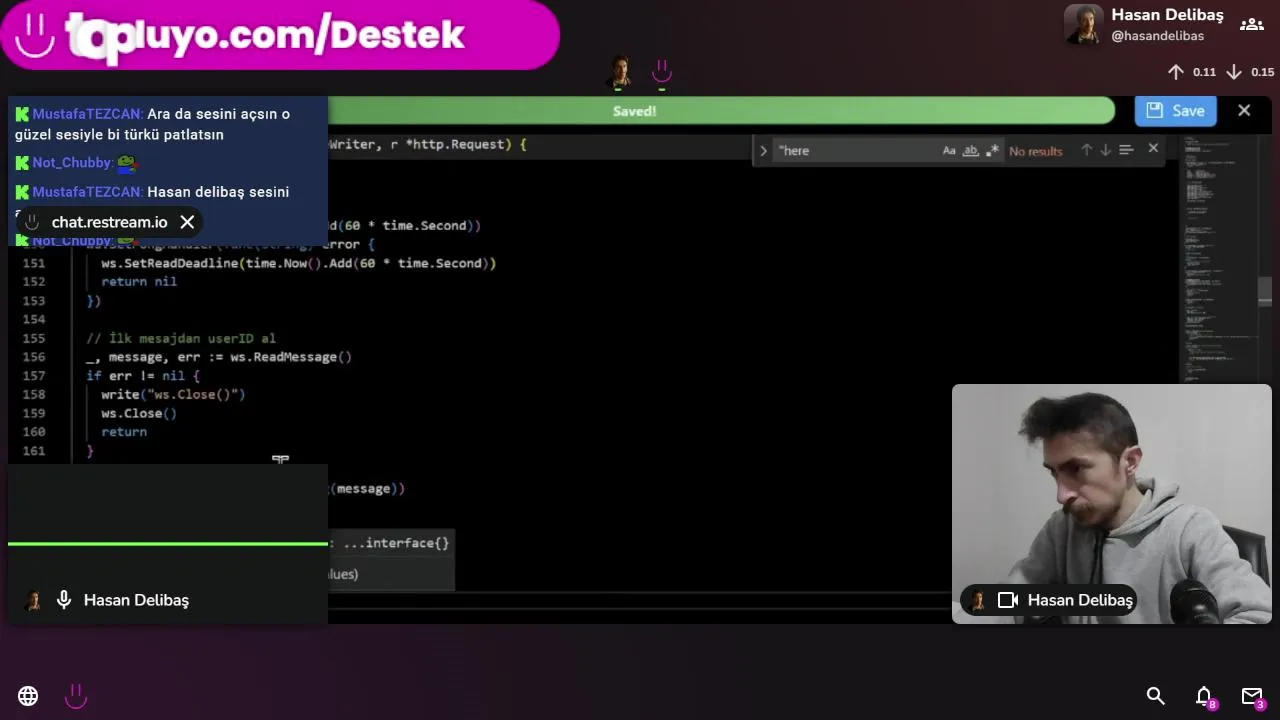Click the "No results" text in find widget
Viewport: 1280px width, 720px height.
click(x=1036, y=151)
